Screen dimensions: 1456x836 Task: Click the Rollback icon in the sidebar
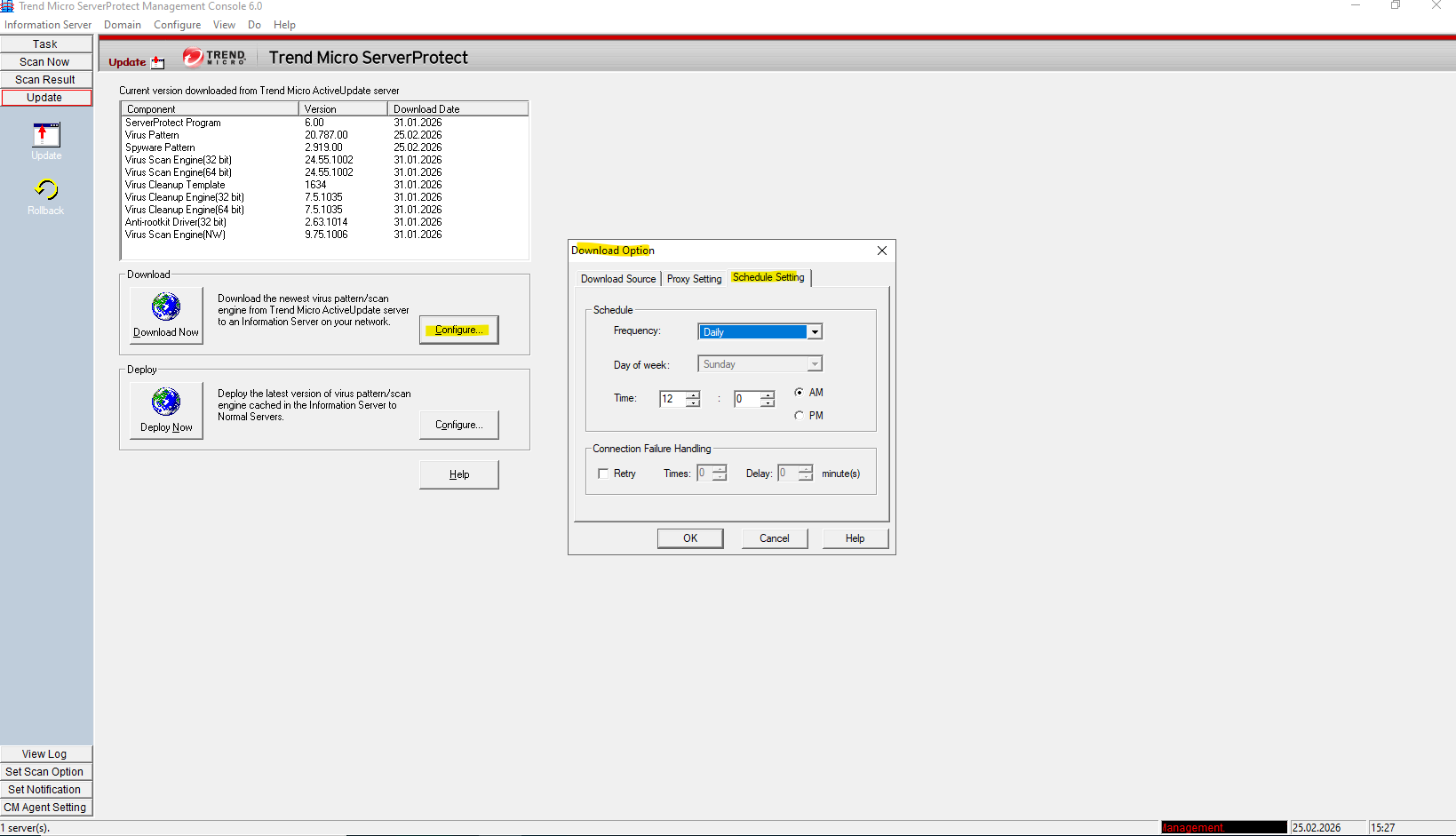(46, 190)
